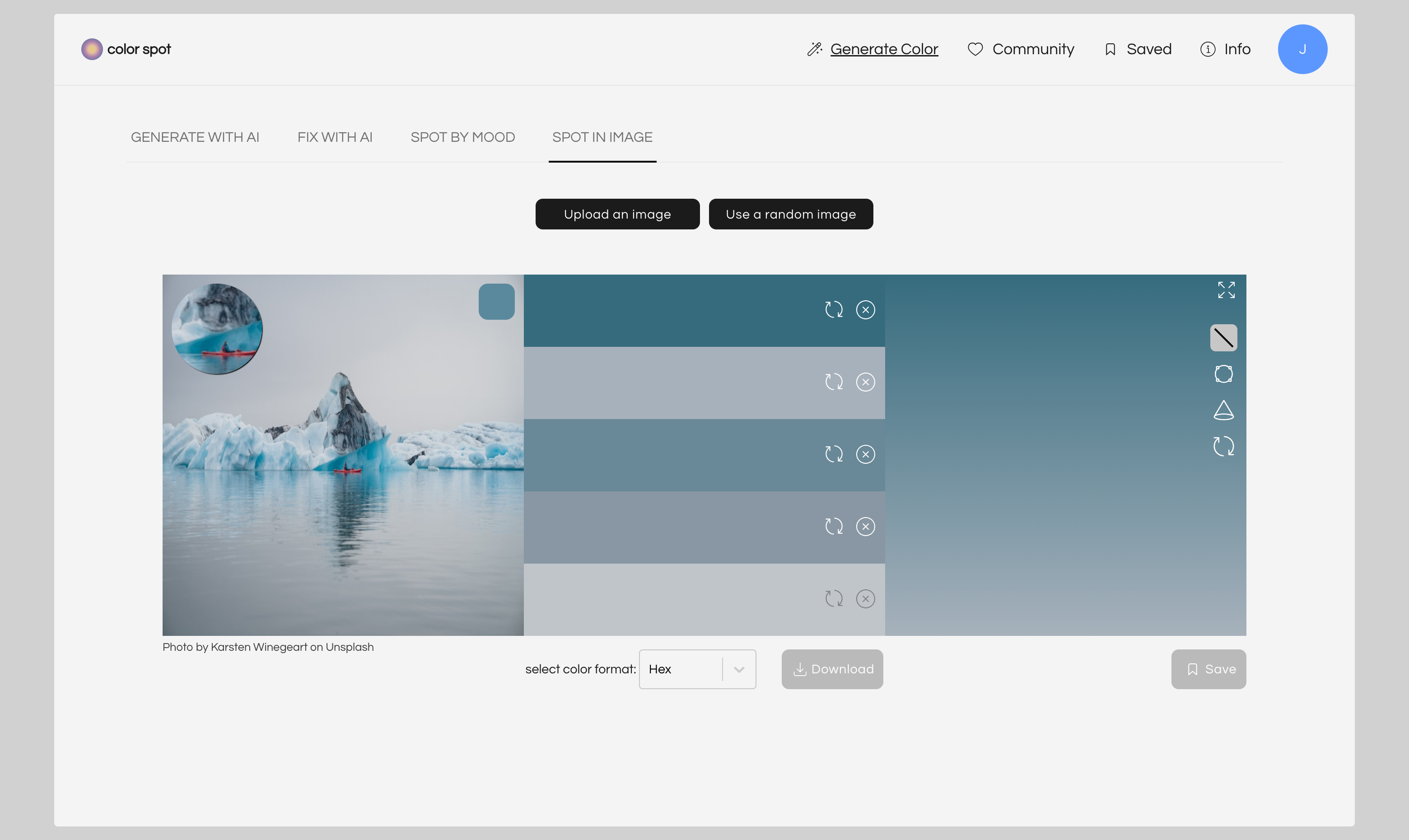The image size is (1409, 840).
Task: Regenerate the second light gray-blue color
Action: 834,382
